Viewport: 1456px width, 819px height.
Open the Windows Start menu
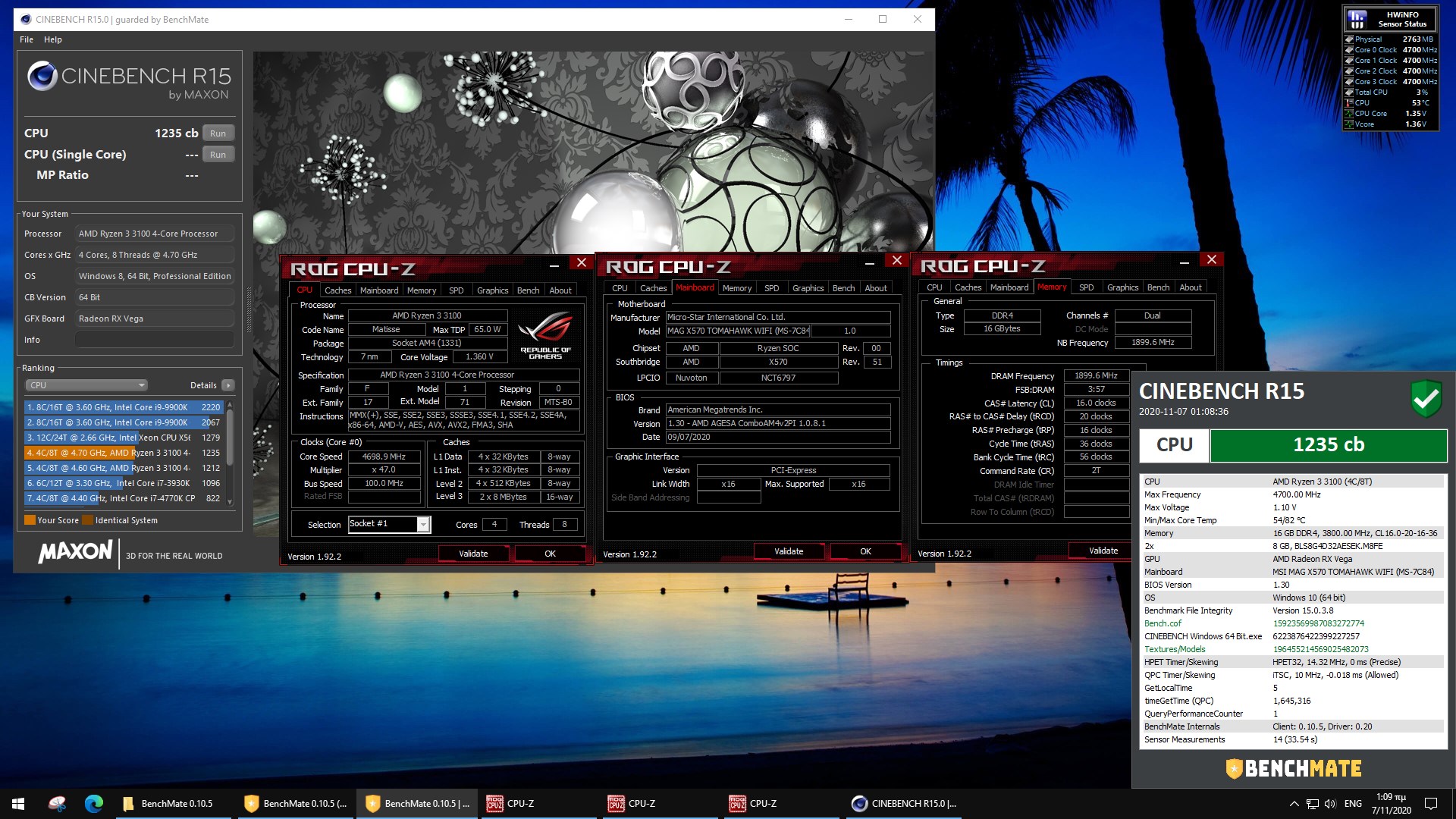[x=18, y=804]
